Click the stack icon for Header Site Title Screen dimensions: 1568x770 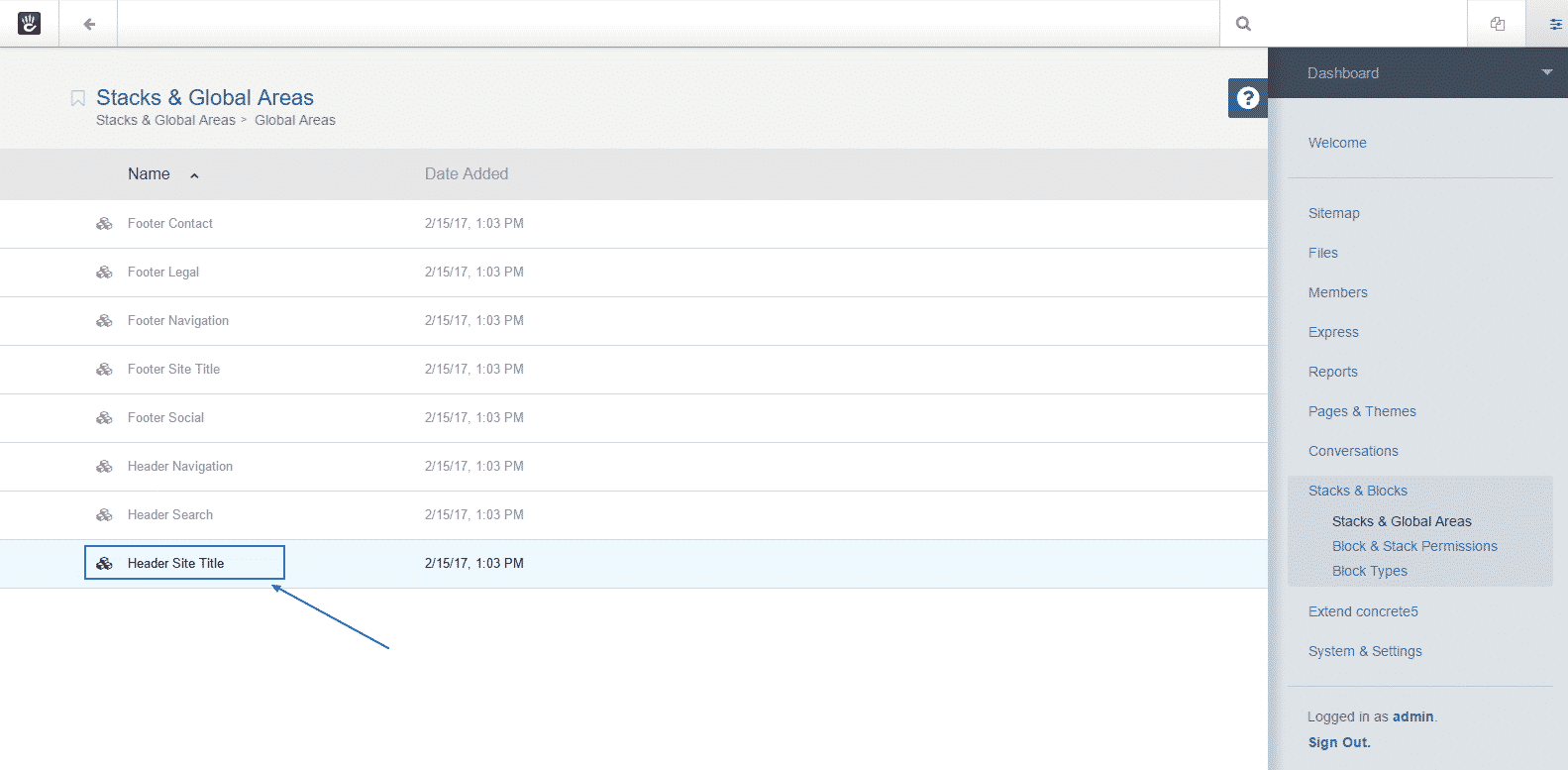coord(104,564)
